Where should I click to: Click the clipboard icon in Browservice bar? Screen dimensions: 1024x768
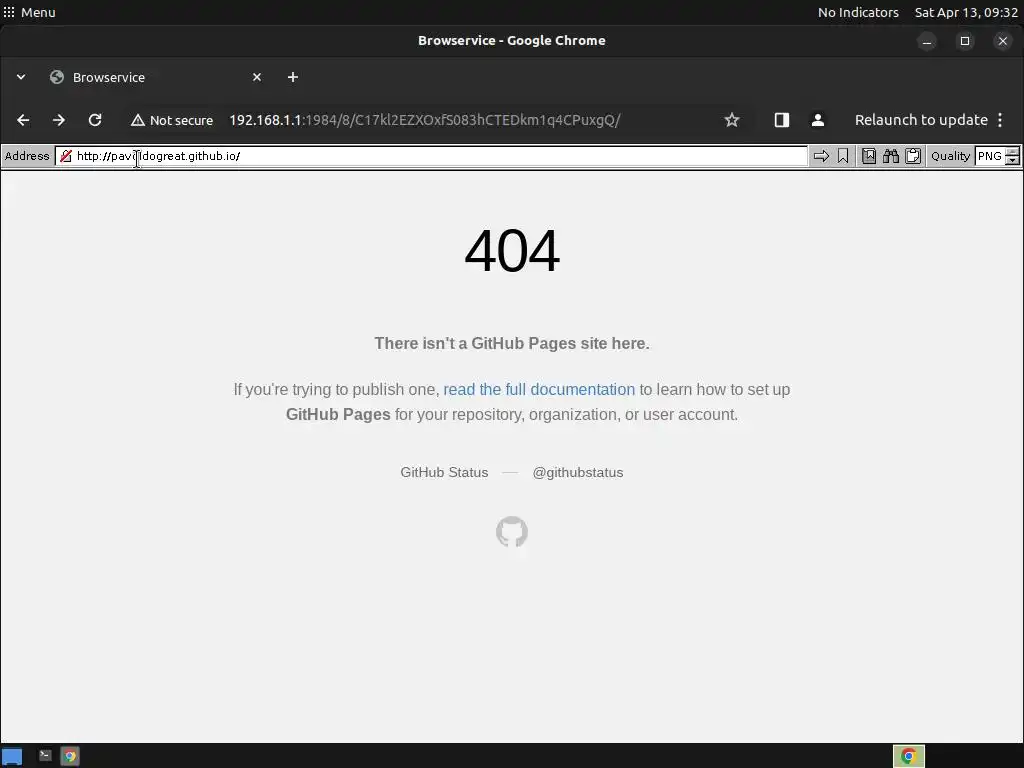pos(913,156)
